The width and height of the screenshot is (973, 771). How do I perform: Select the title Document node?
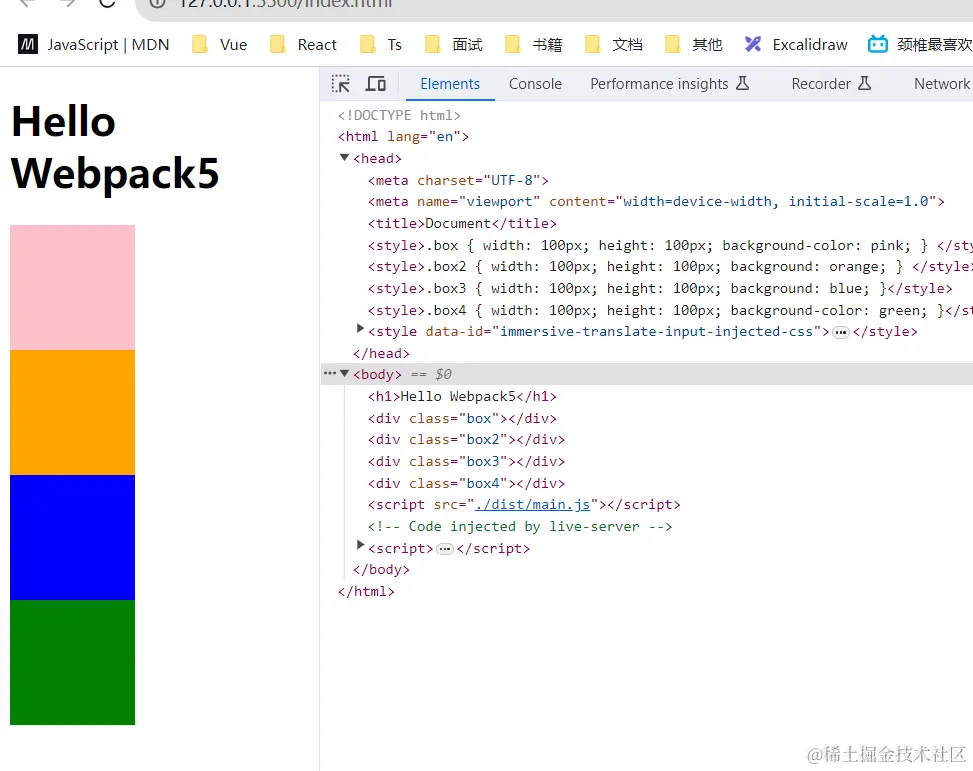click(462, 223)
